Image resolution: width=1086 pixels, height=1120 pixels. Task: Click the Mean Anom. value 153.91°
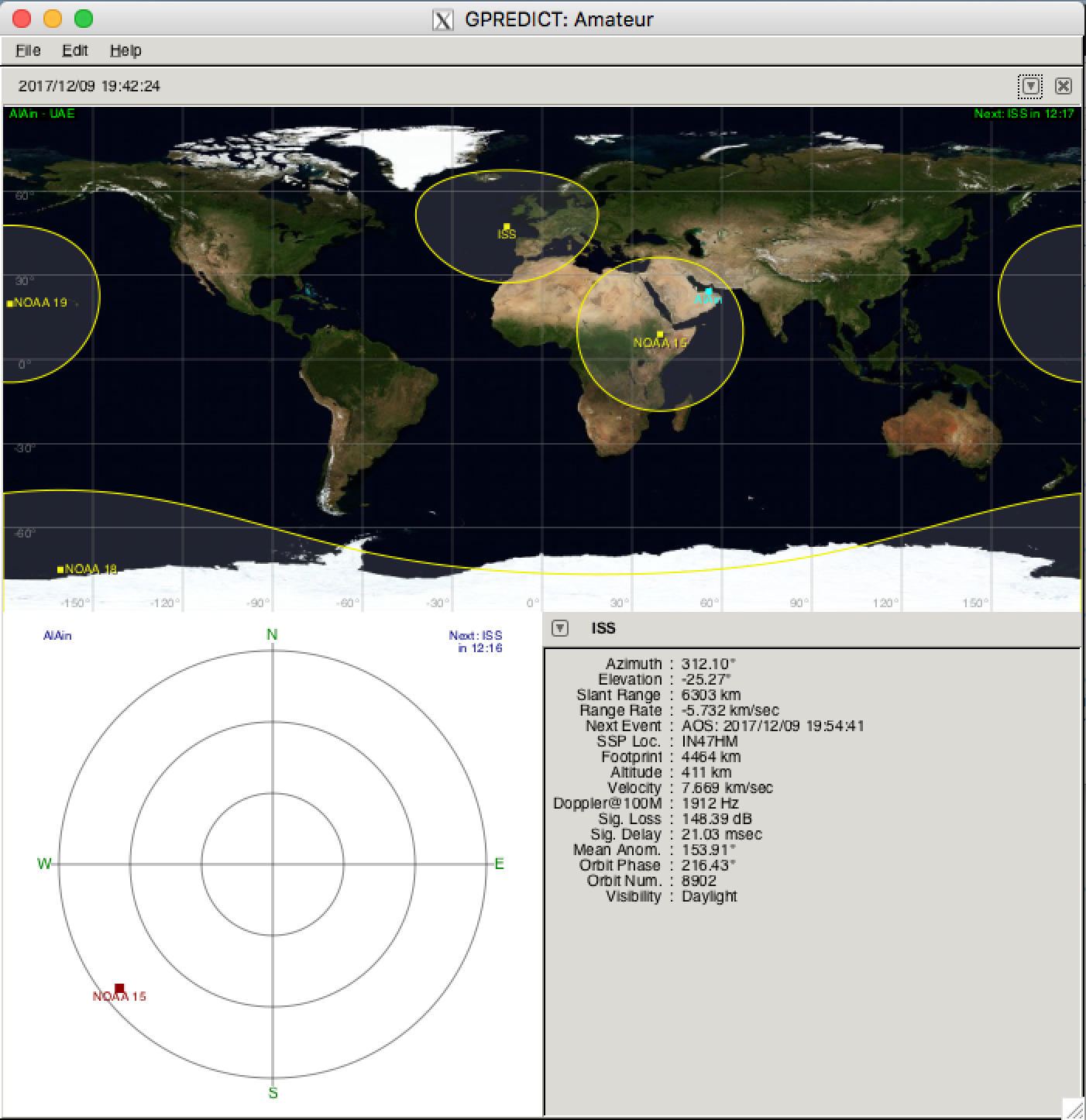[709, 850]
